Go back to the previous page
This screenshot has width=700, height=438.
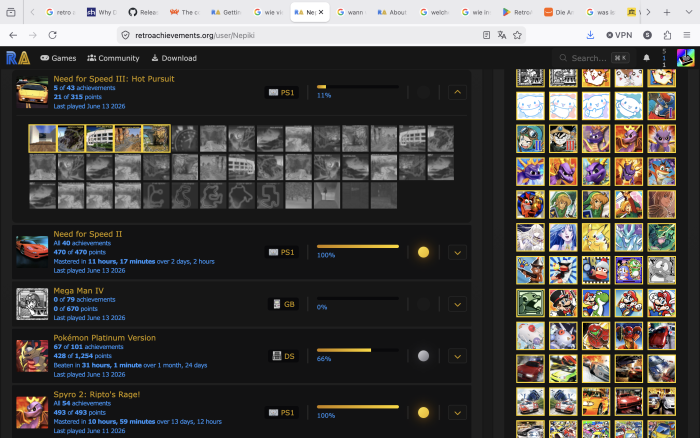13,35
